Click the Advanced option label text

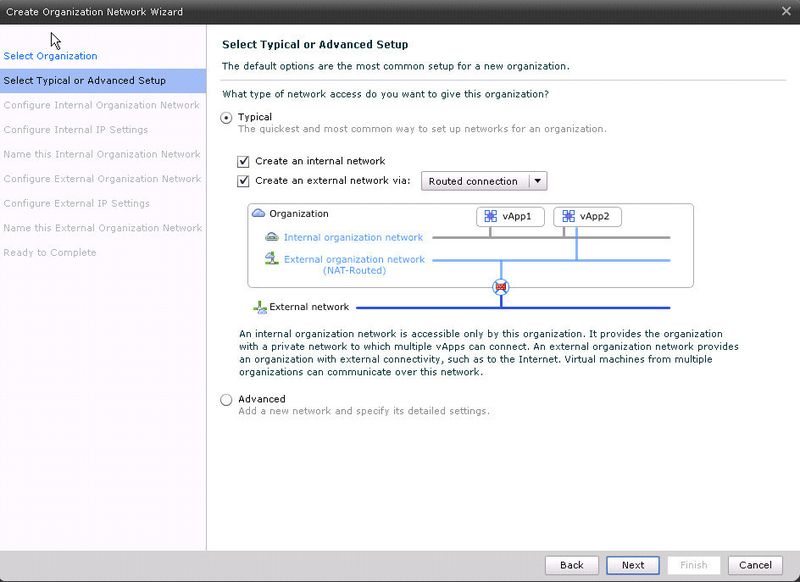pyautogui.click(x=262, y=399)
